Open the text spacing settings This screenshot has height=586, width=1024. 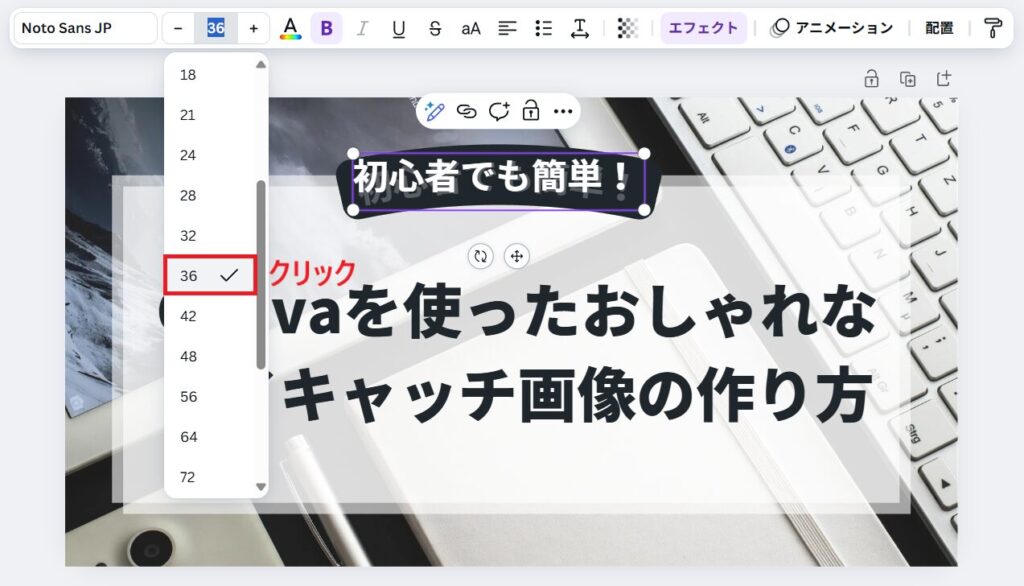pyautogui.click(x=579, y=28)
